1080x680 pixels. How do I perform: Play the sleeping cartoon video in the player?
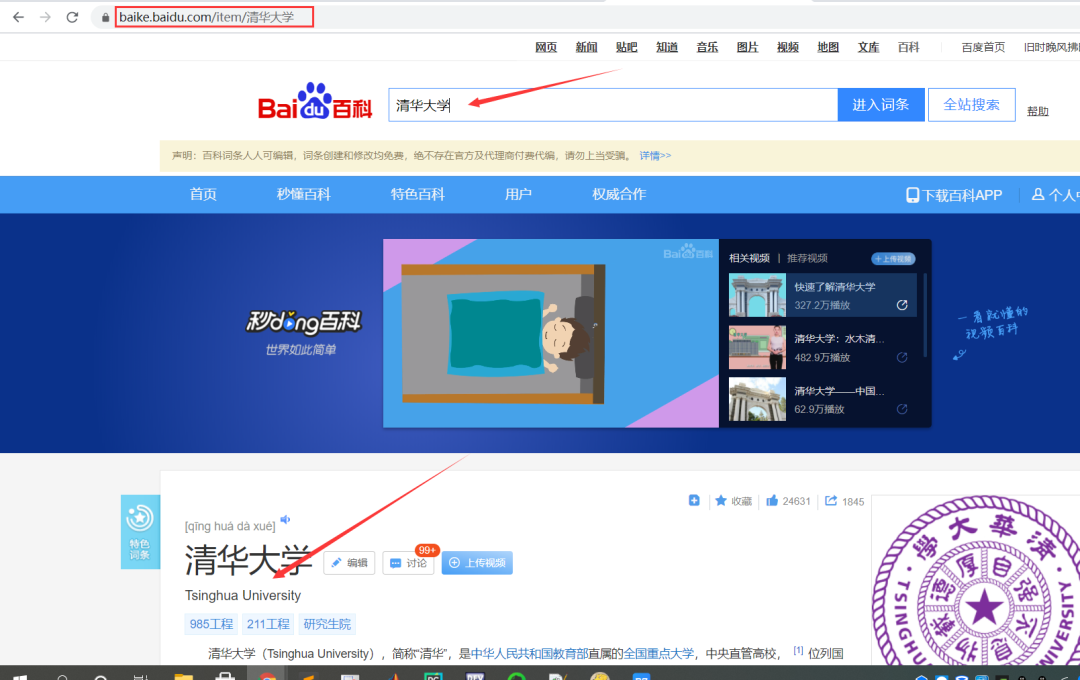(551, 333)
